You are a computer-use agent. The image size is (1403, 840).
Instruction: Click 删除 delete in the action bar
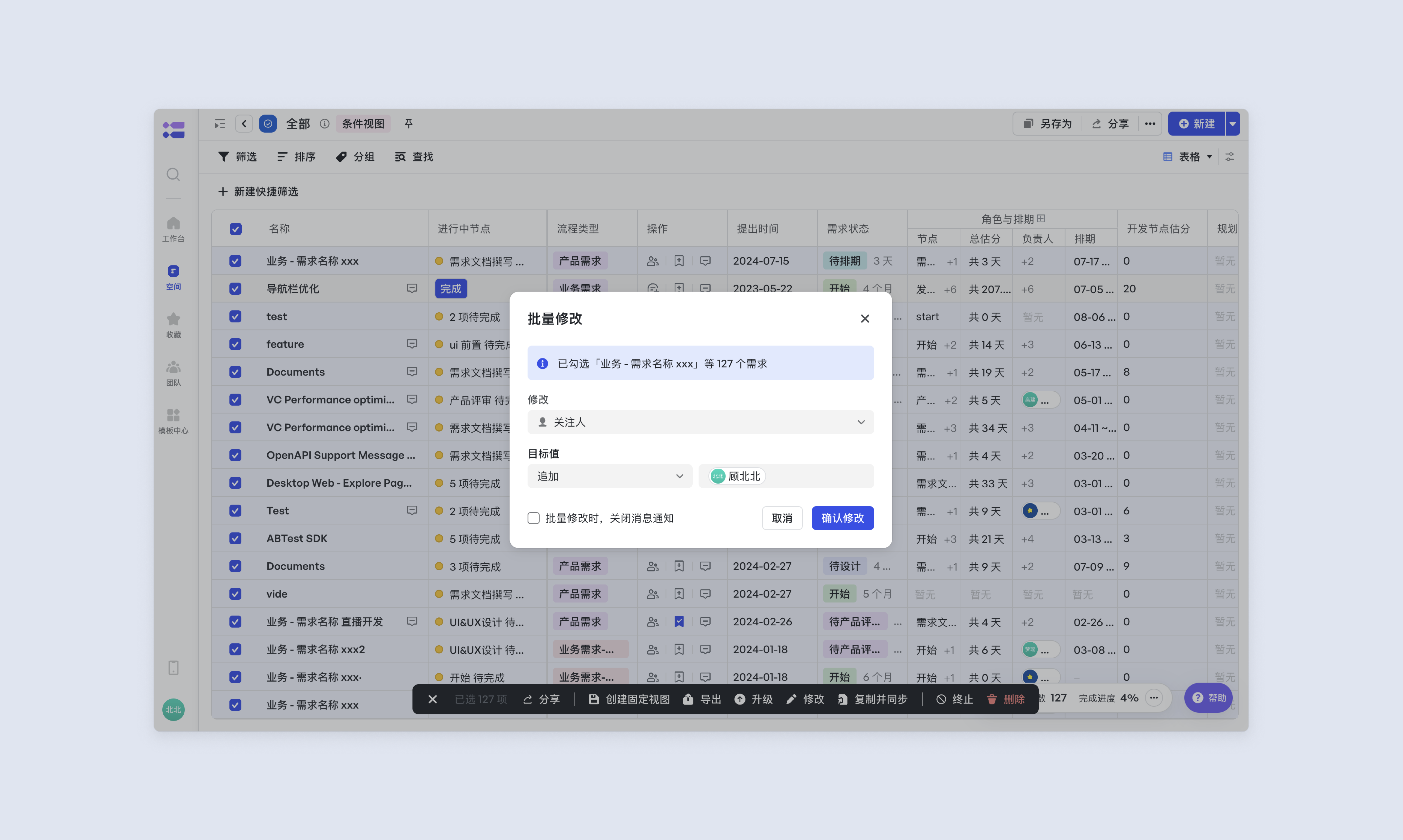1006,700
